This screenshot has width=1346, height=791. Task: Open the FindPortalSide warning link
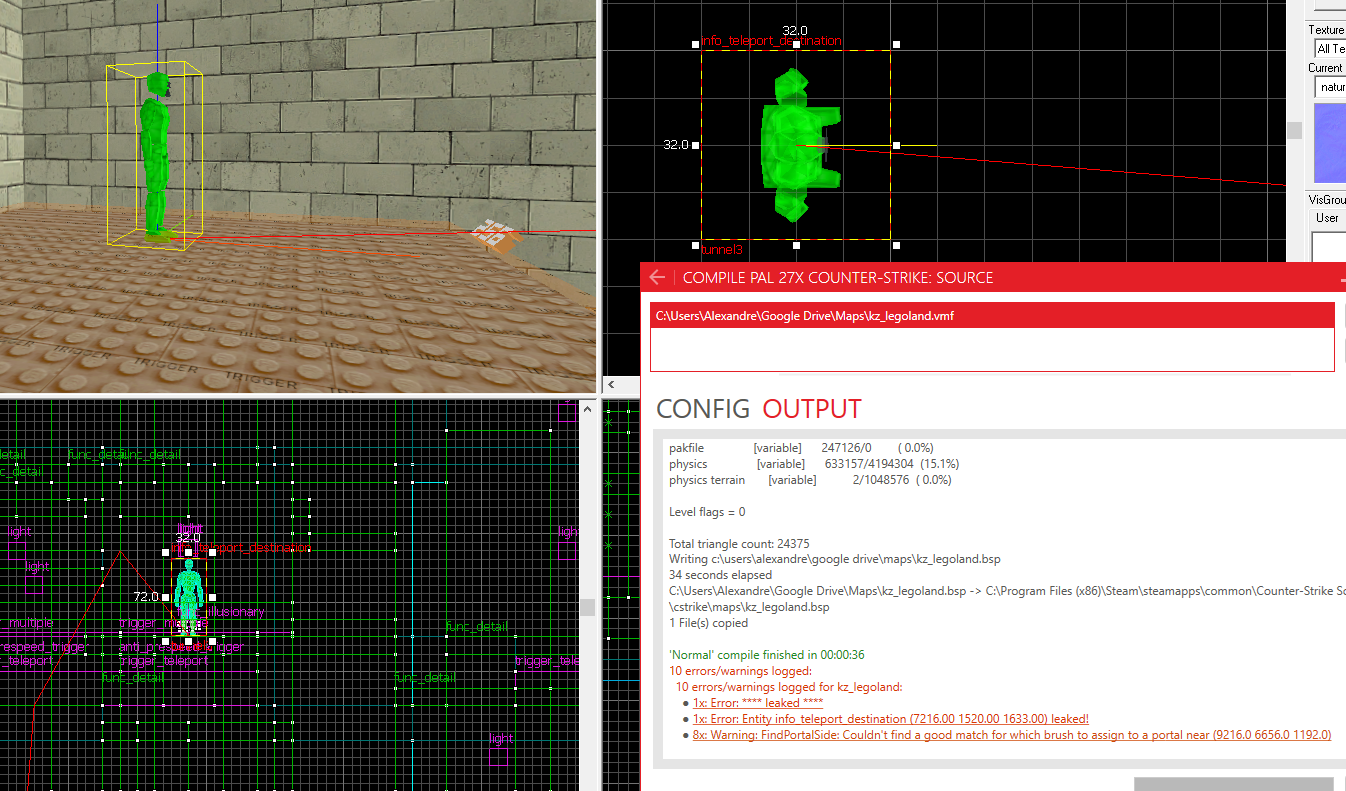coord(1011,735)
